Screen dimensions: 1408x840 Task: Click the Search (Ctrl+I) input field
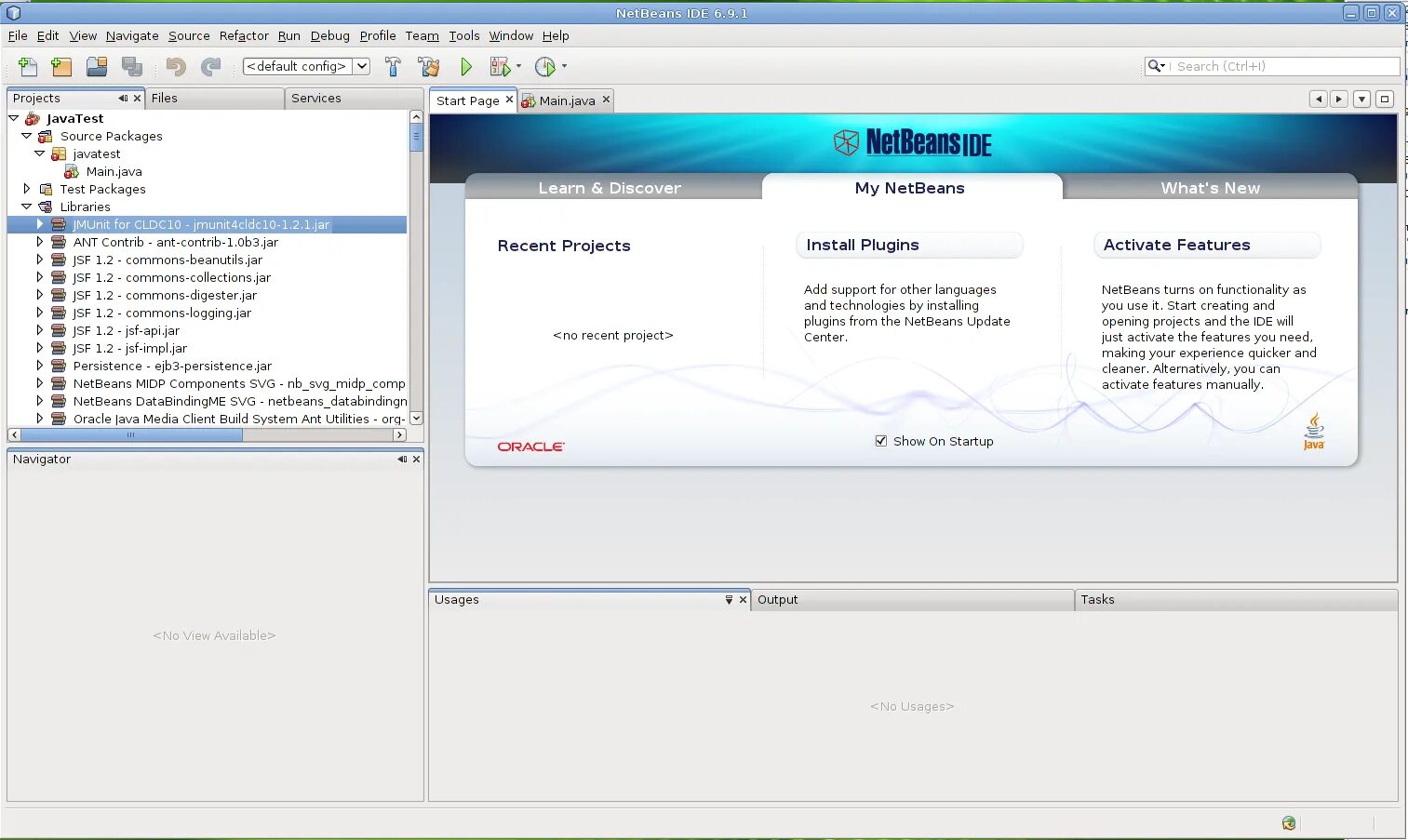[1284, 66]
